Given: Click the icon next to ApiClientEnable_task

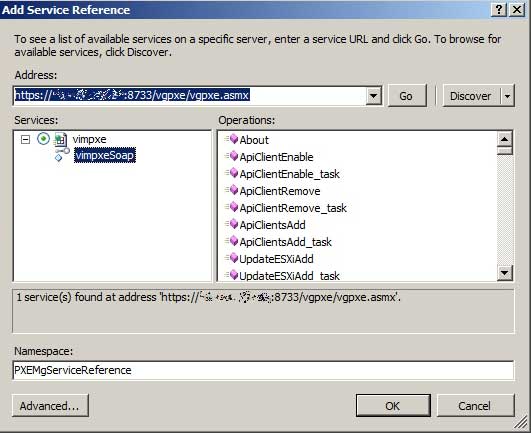Looking at the screenshot, I should (x=232, y=173).
